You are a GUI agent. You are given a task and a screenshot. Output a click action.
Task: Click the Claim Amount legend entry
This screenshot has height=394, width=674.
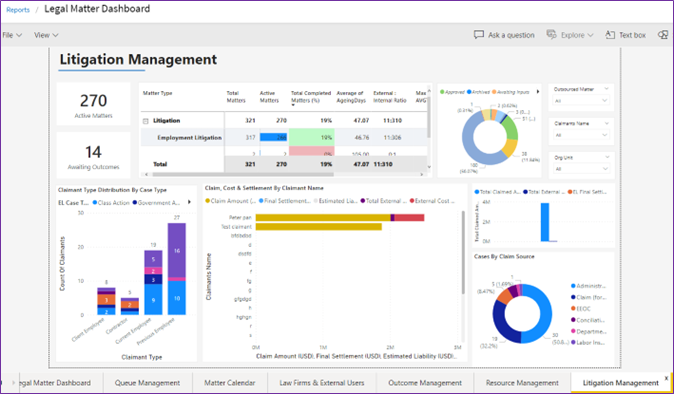pyautogui.click(x=230, y=201)
